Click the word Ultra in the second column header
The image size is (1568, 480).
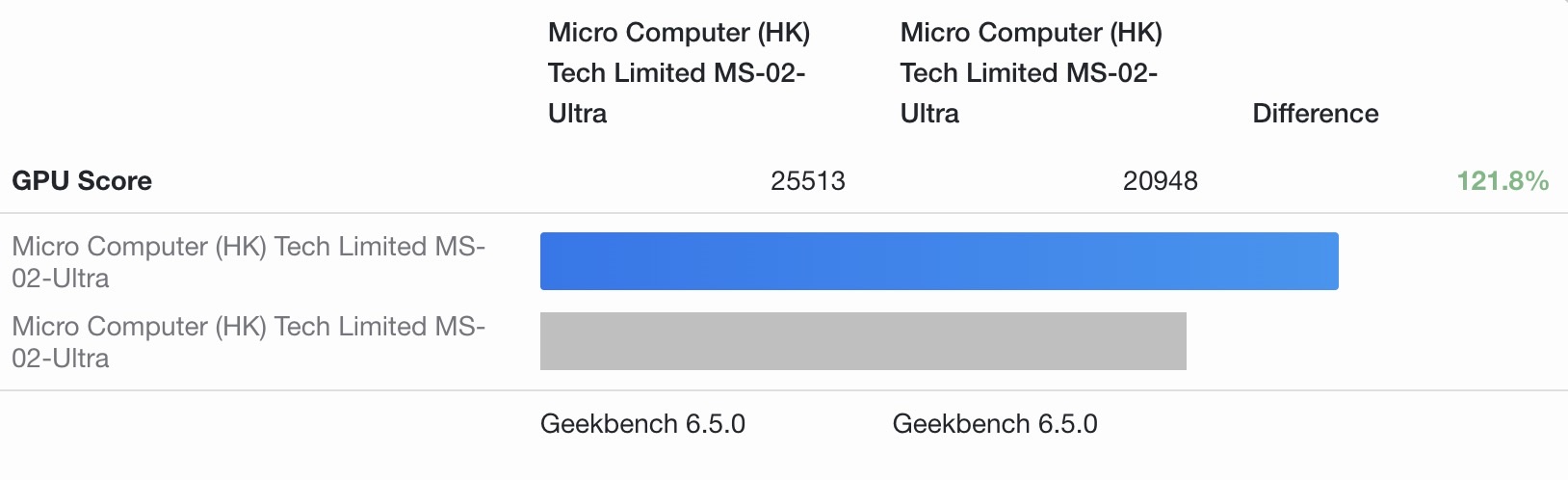[929, 114]
